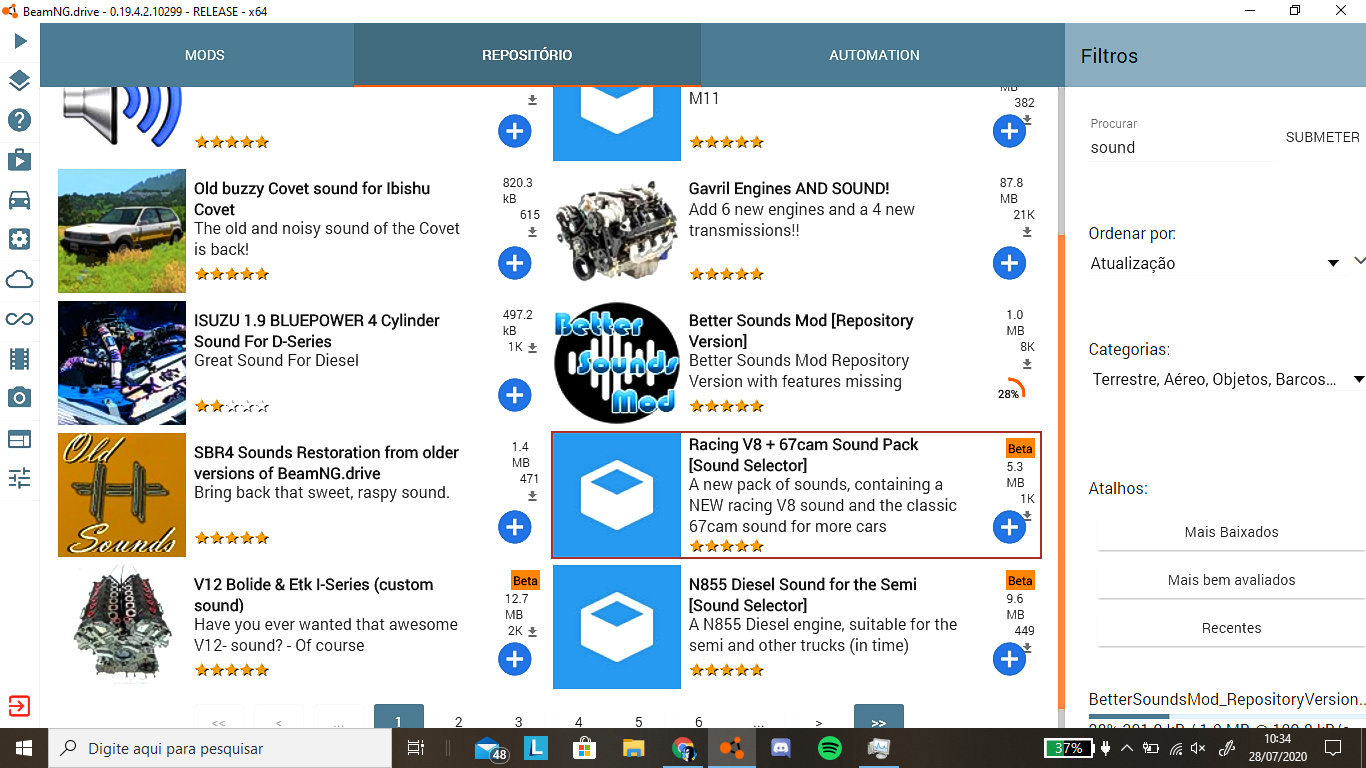Go to page 5 of results
The width and height of the screenshot is (1366, 768).
(x=639, y=720)
